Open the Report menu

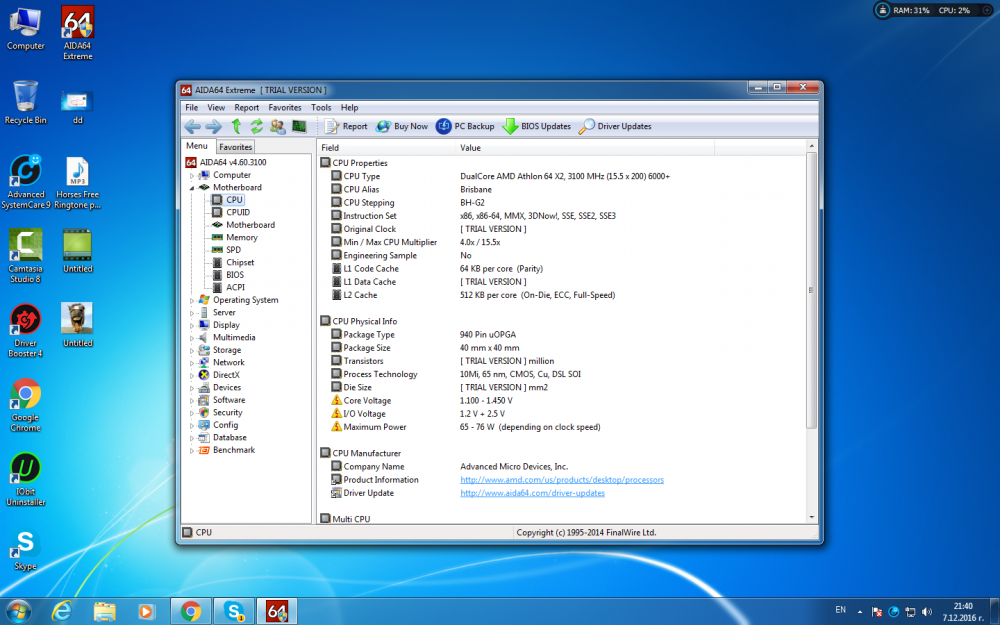pyautogui.click(x=246, y=108)
